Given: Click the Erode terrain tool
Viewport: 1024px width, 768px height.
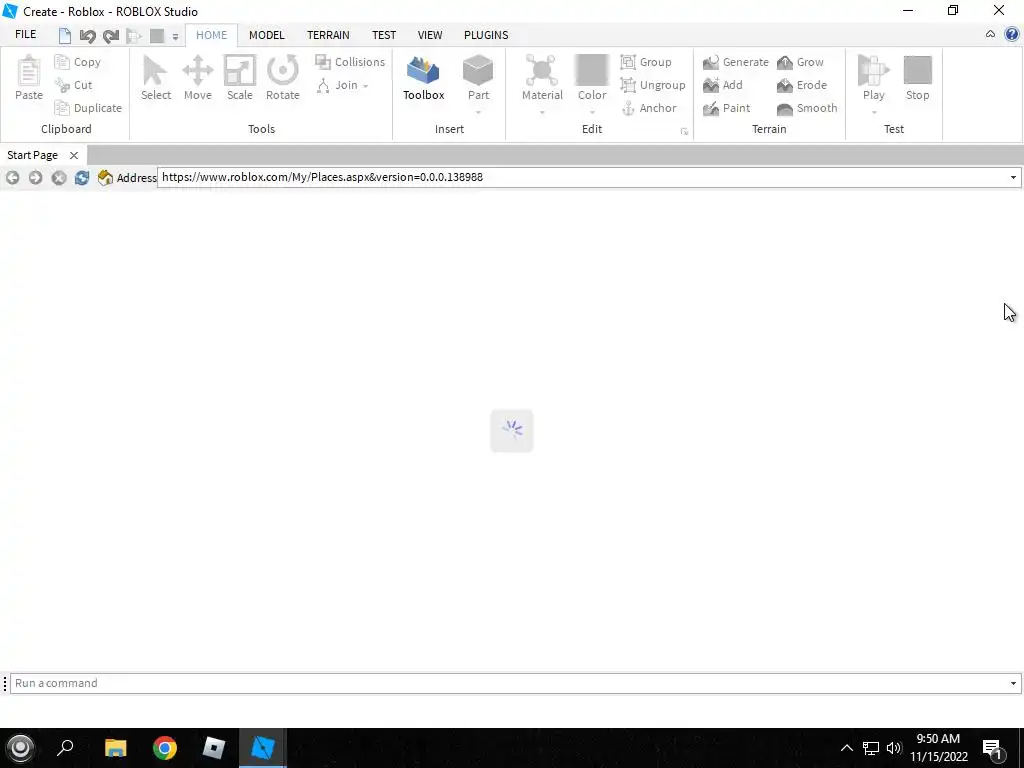Looking at the screenshot, I should point(802,85).
